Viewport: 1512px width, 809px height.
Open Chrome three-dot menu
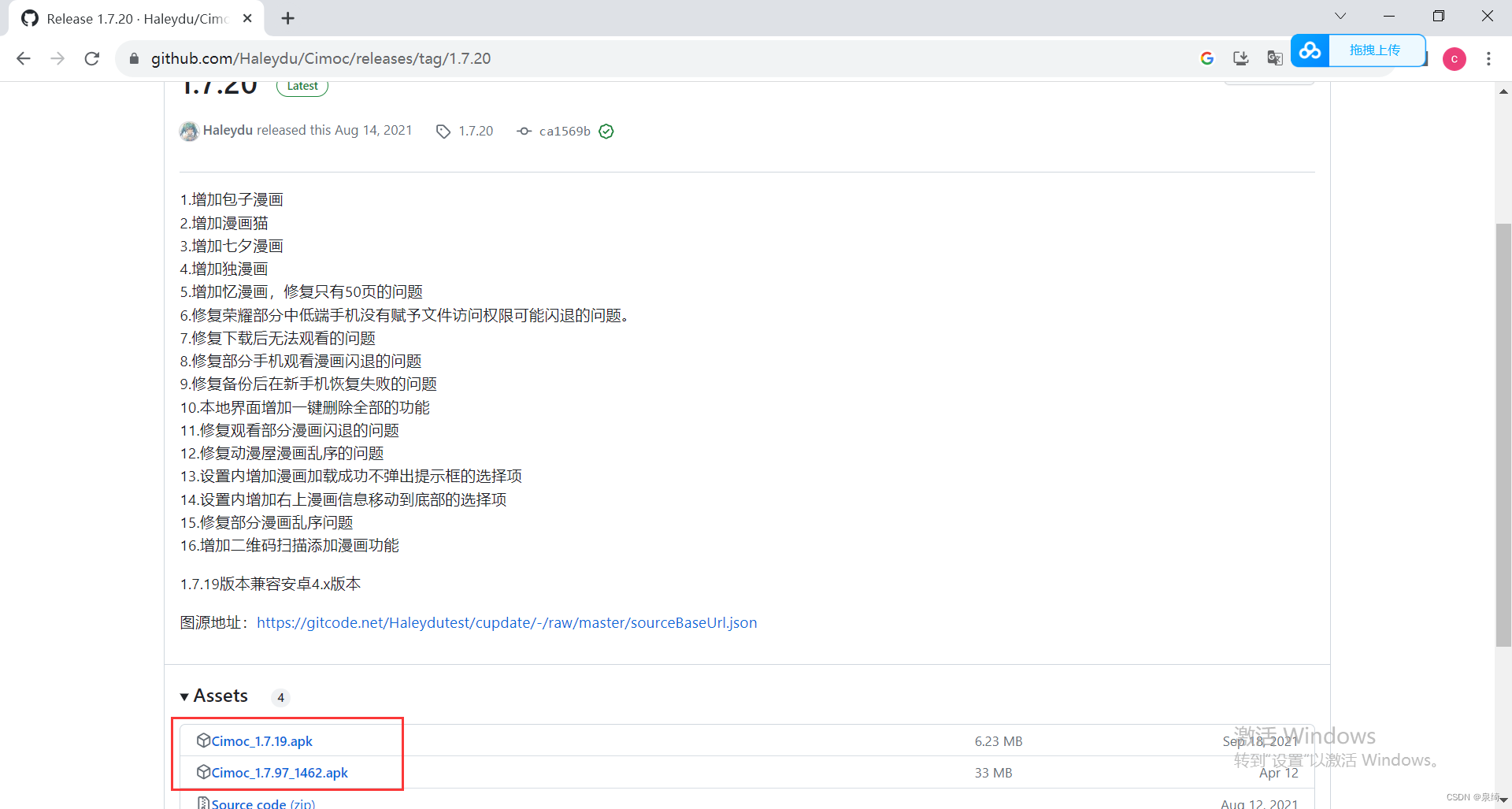[x=1488, y=58]
